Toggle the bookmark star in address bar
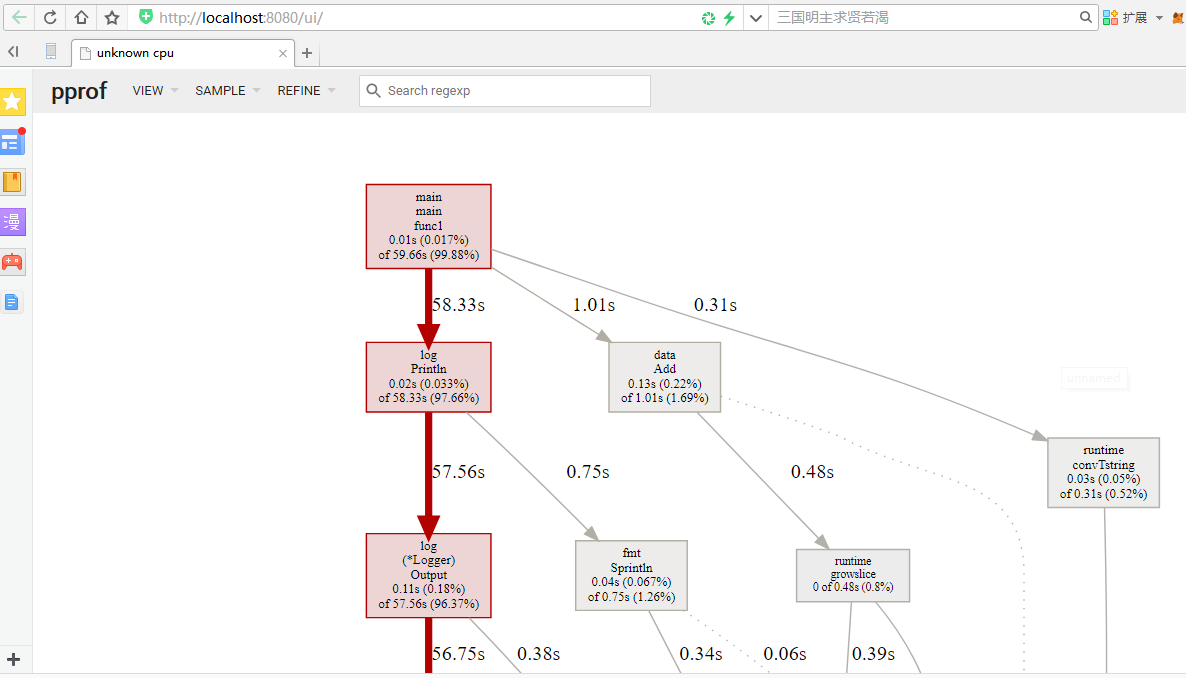The width and height of the screenshot is (1186, 678). click(x=111, y=17)
